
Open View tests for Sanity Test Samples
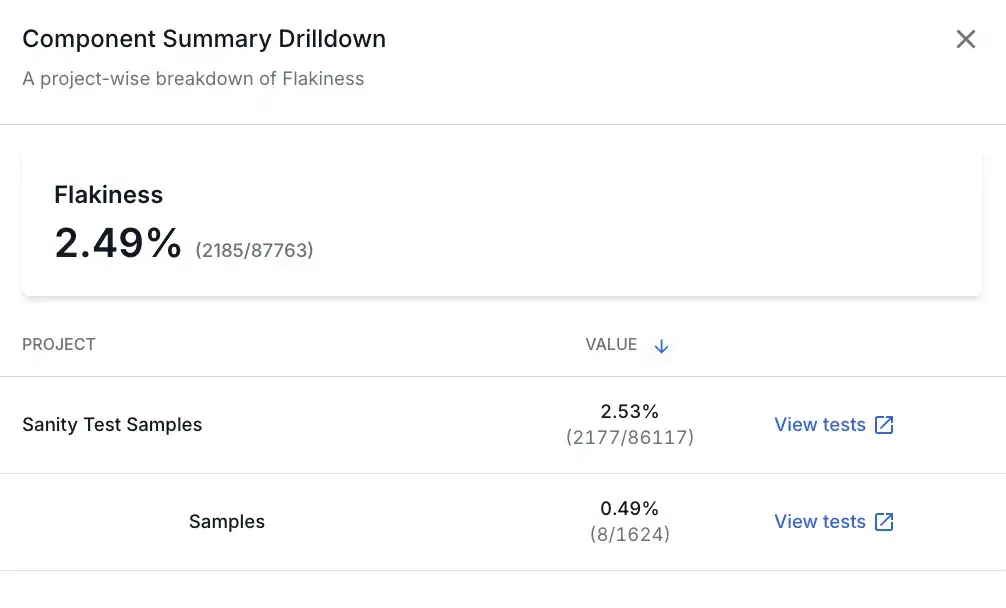click(820, 425)
